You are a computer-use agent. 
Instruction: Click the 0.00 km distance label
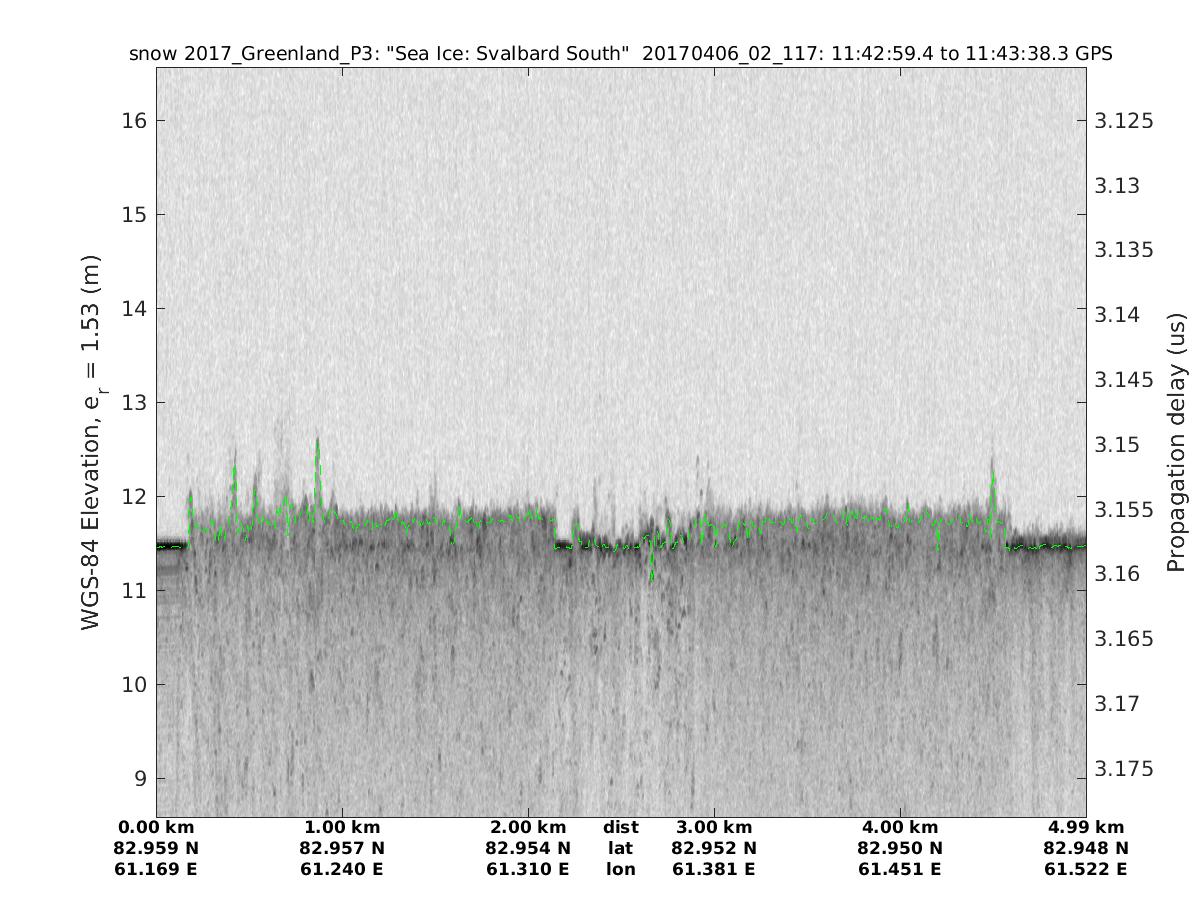click(157, 827)
